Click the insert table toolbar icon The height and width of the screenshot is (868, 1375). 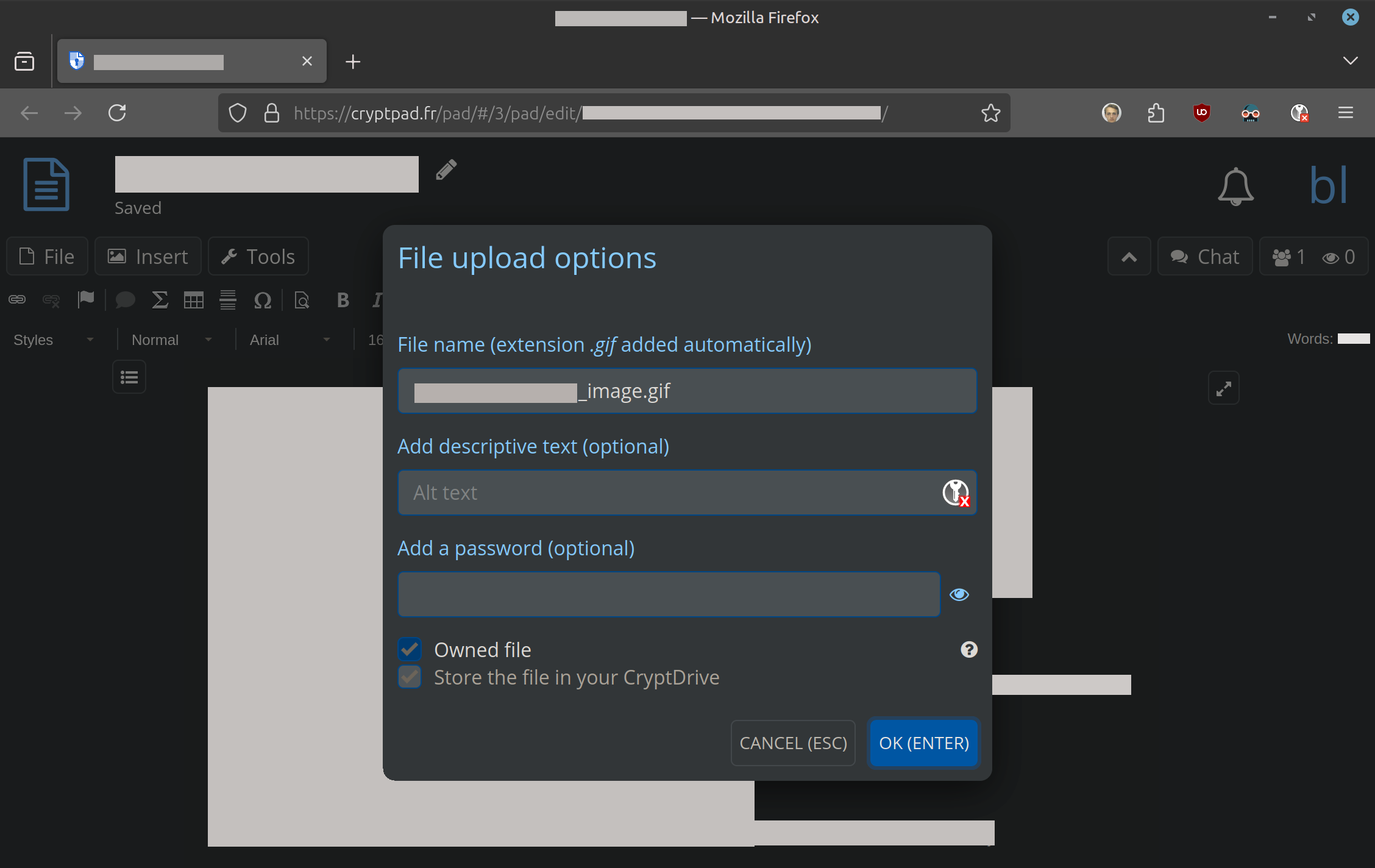click(x=194, y=300)
